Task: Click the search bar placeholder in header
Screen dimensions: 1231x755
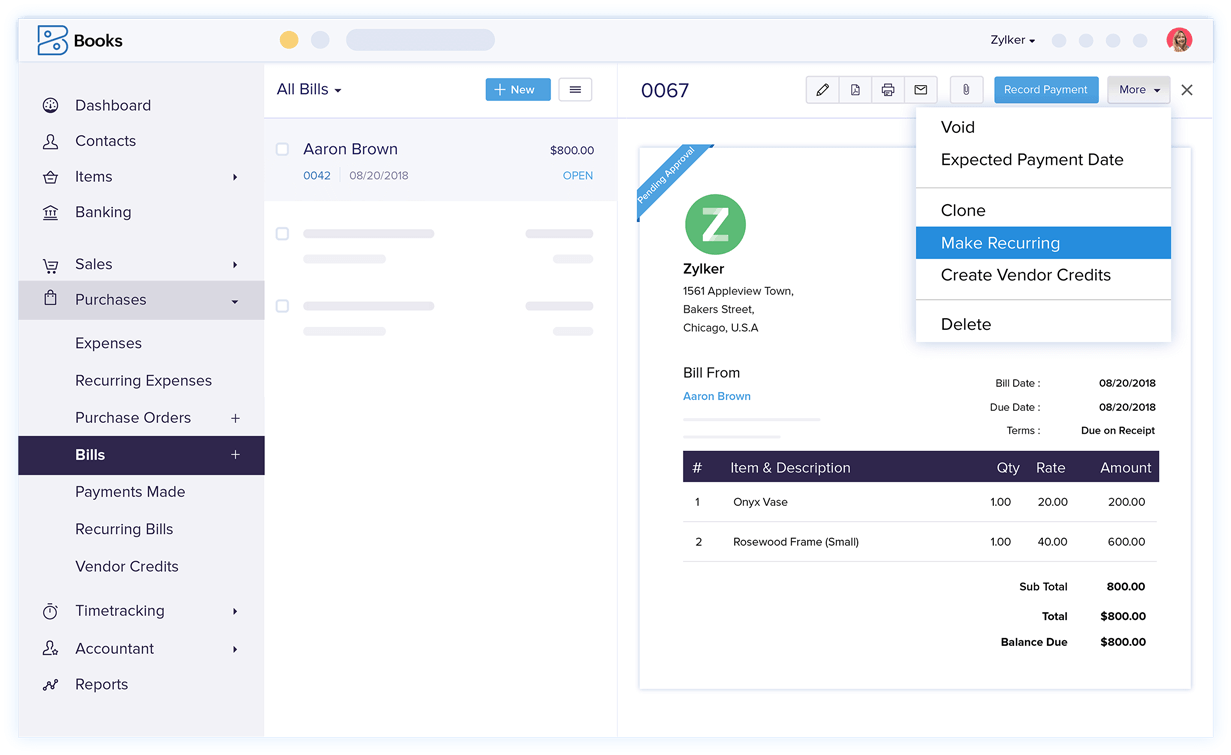Action: pyautogui.click(x=420, y=40)
